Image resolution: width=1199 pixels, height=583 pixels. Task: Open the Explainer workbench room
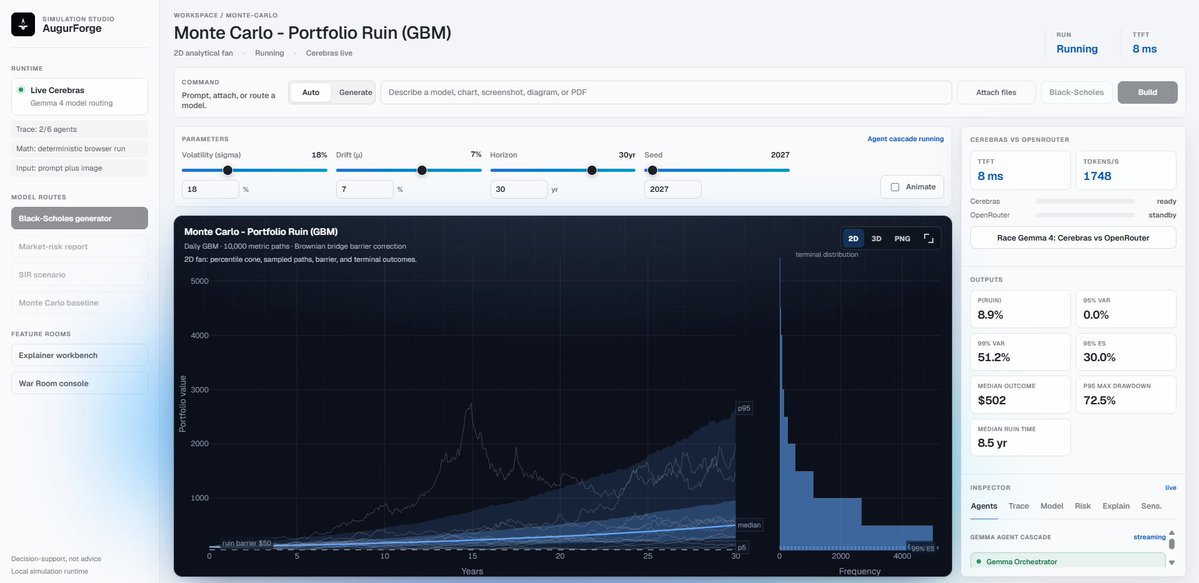(80, 355)
